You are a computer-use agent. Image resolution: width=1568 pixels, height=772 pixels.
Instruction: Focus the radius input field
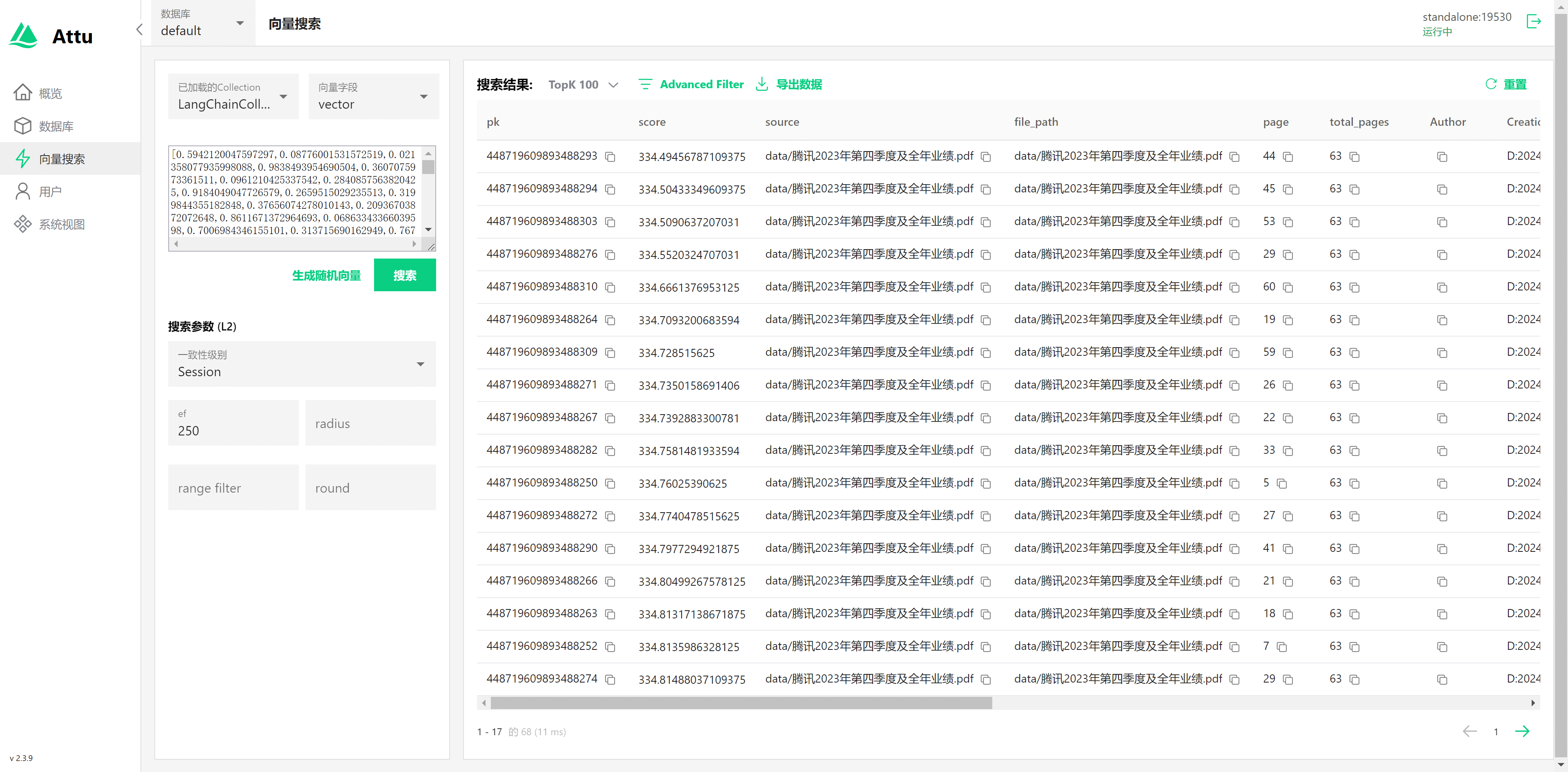coord(370,423)
